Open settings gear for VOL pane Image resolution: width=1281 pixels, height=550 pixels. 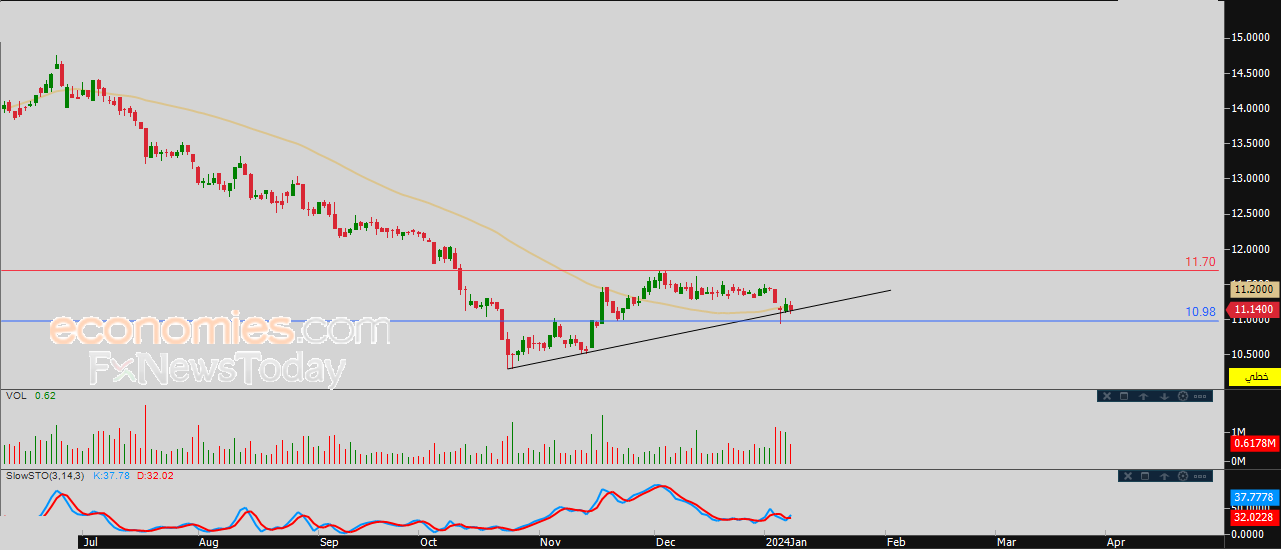(1183, 396)
